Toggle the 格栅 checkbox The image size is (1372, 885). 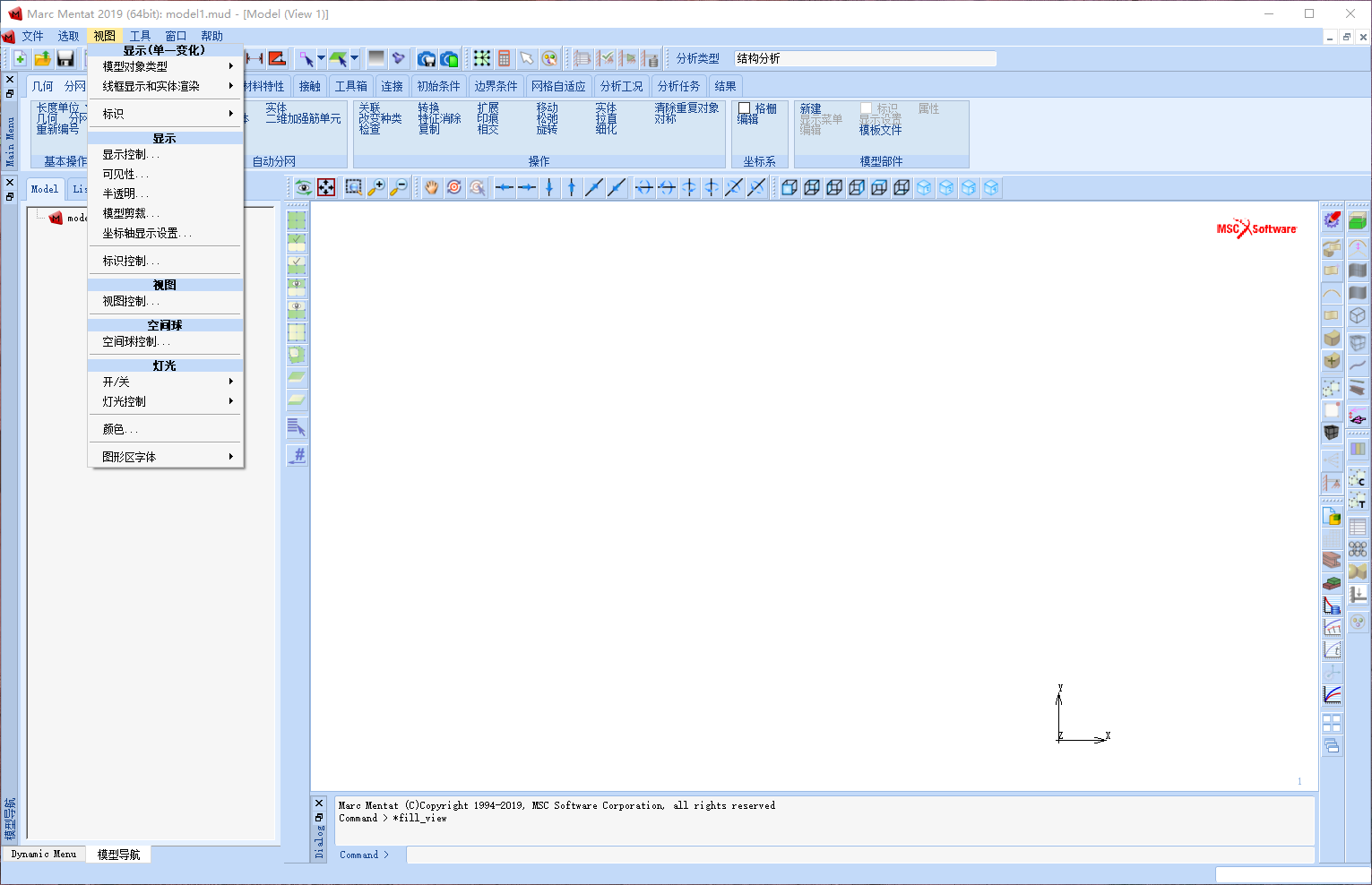(x=744, y=108)
